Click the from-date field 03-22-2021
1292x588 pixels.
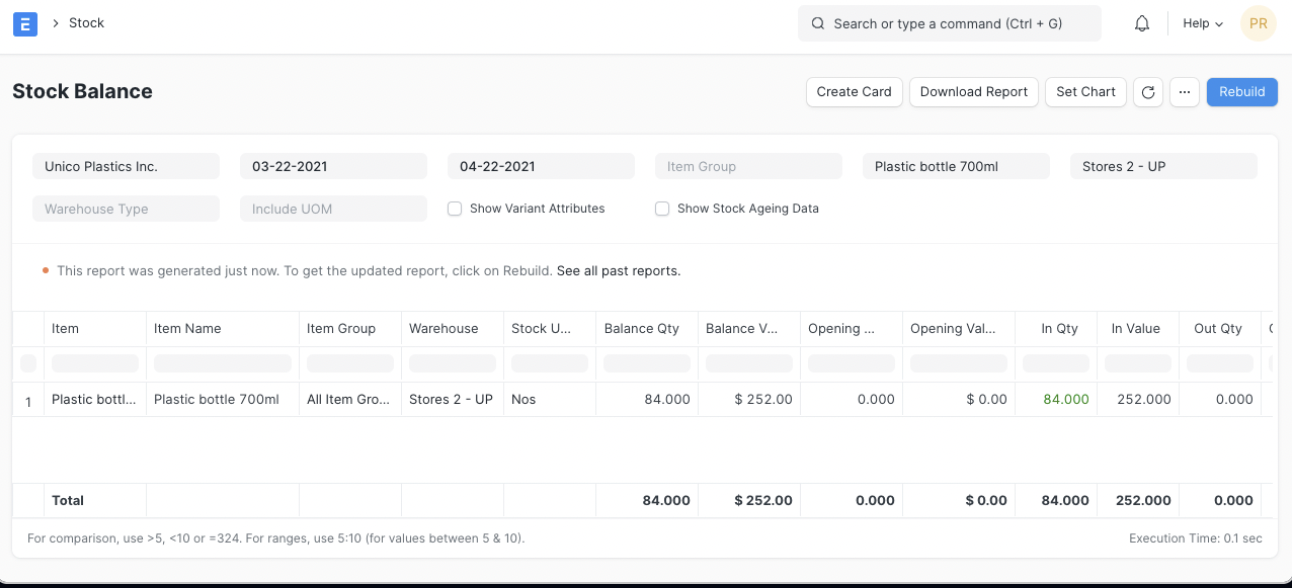[x=333, y=167]
